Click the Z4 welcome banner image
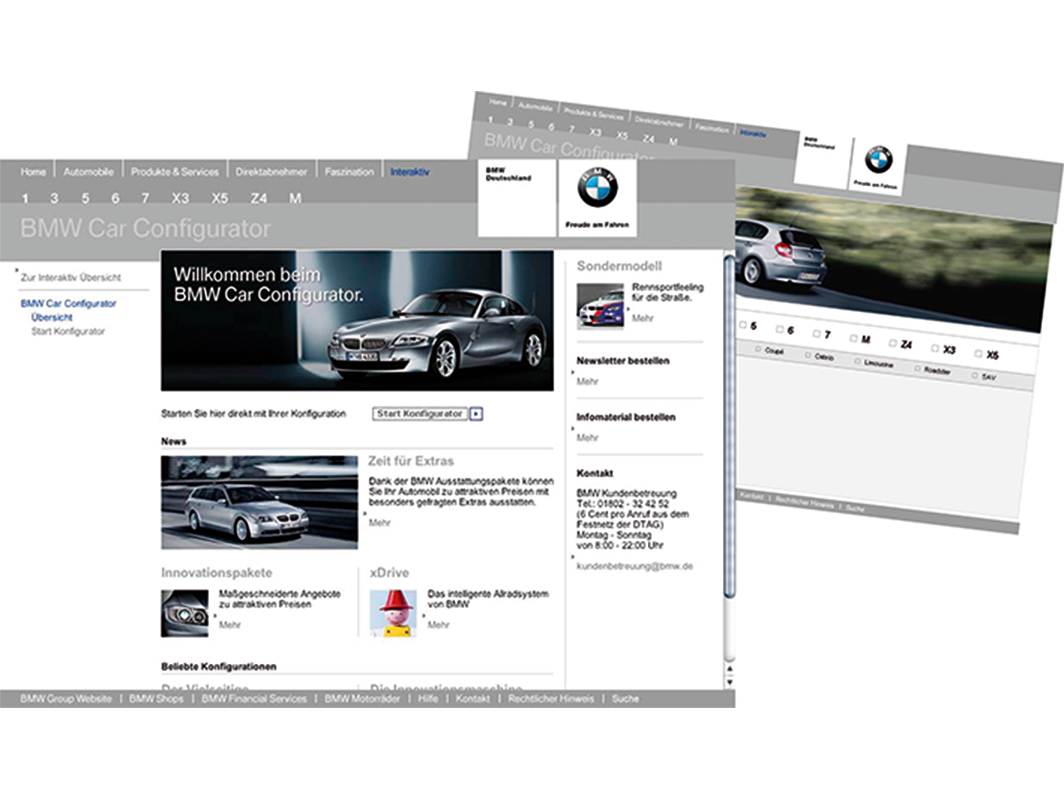This screenshot has height=797, width=1064. [x=357, y=320]
